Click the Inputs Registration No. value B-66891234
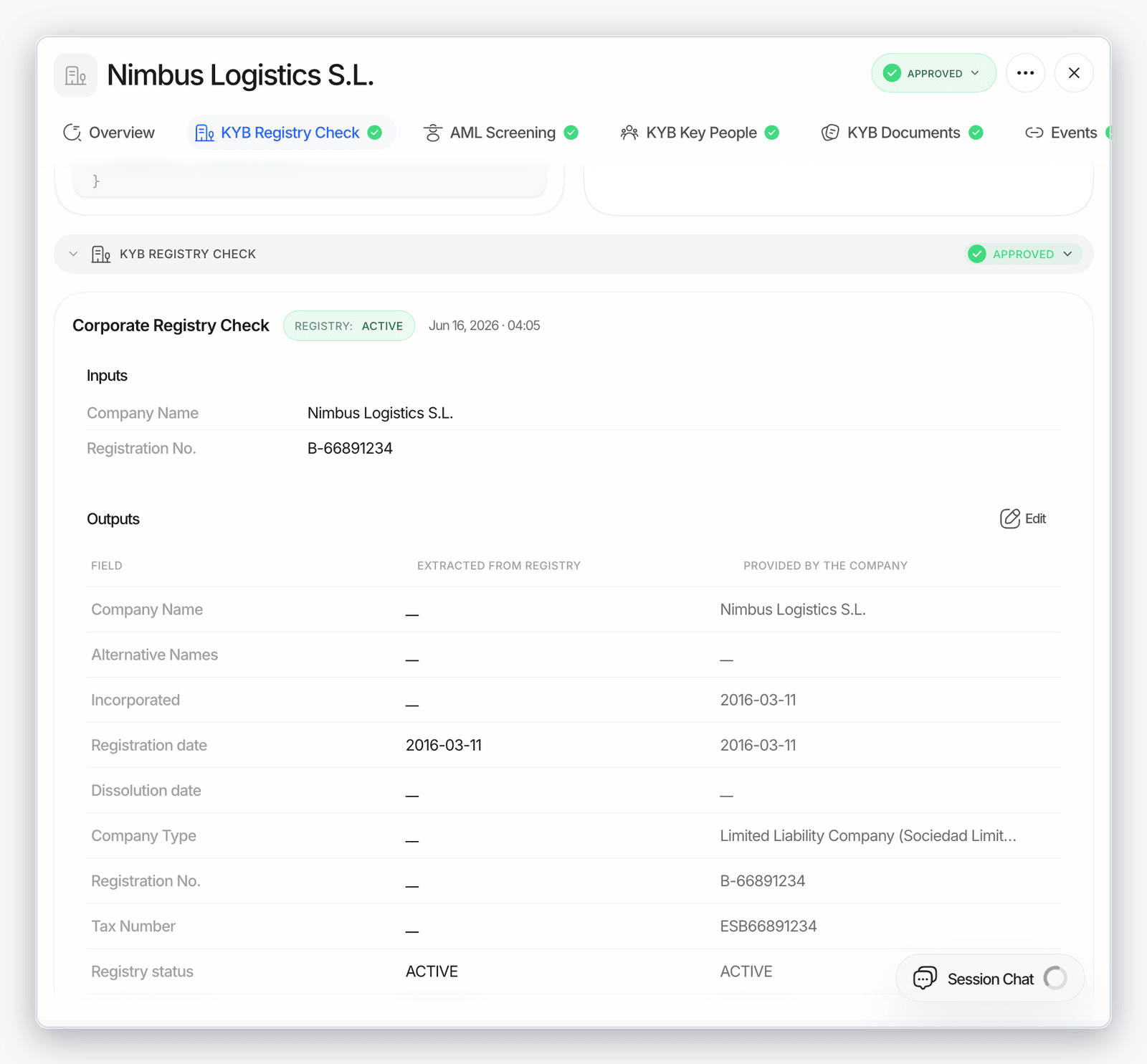The height and width of the screenshot is (1064, 1147). click(x=350, y=448)
